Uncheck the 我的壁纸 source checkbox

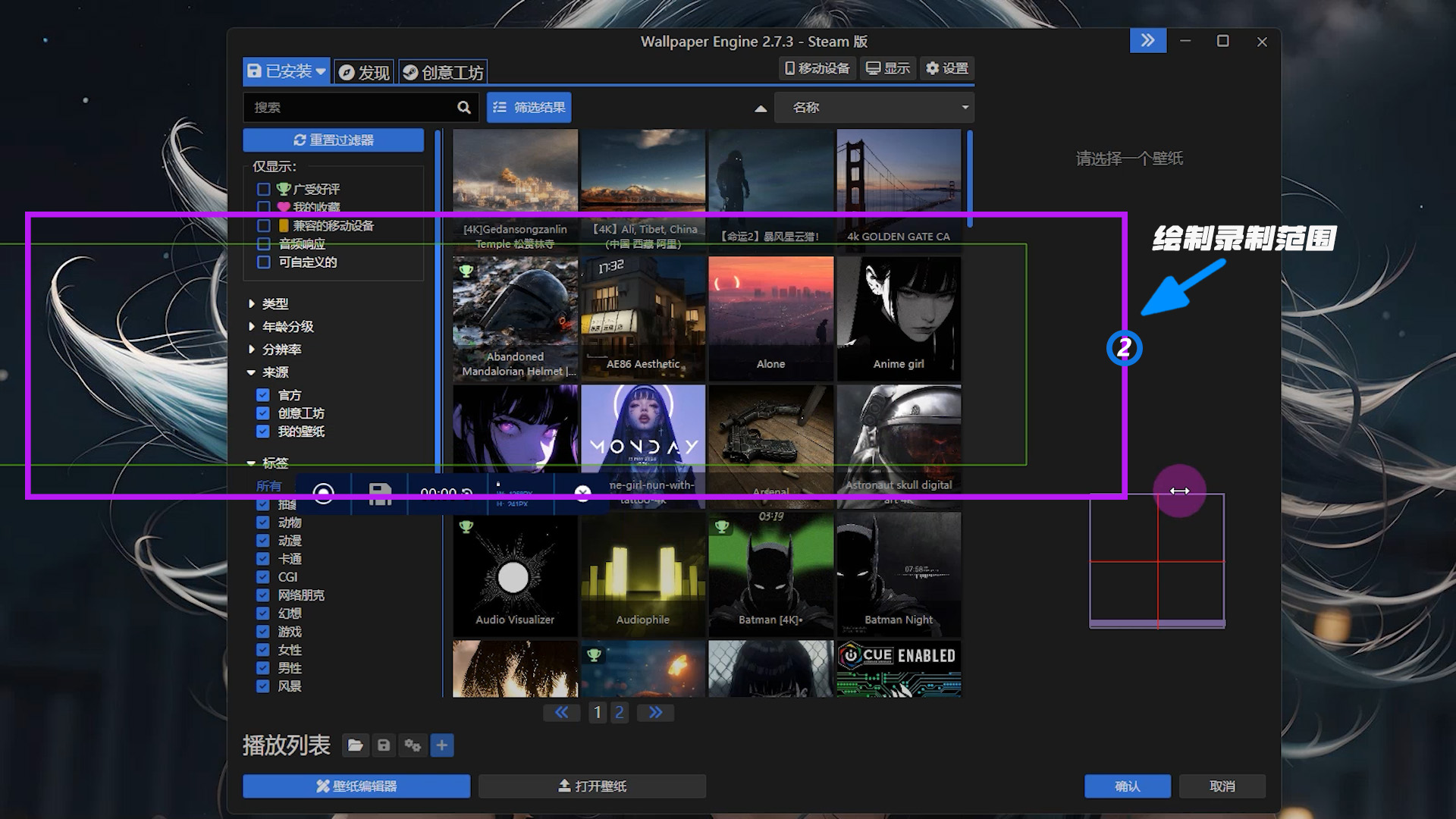(x=263, y=431)
